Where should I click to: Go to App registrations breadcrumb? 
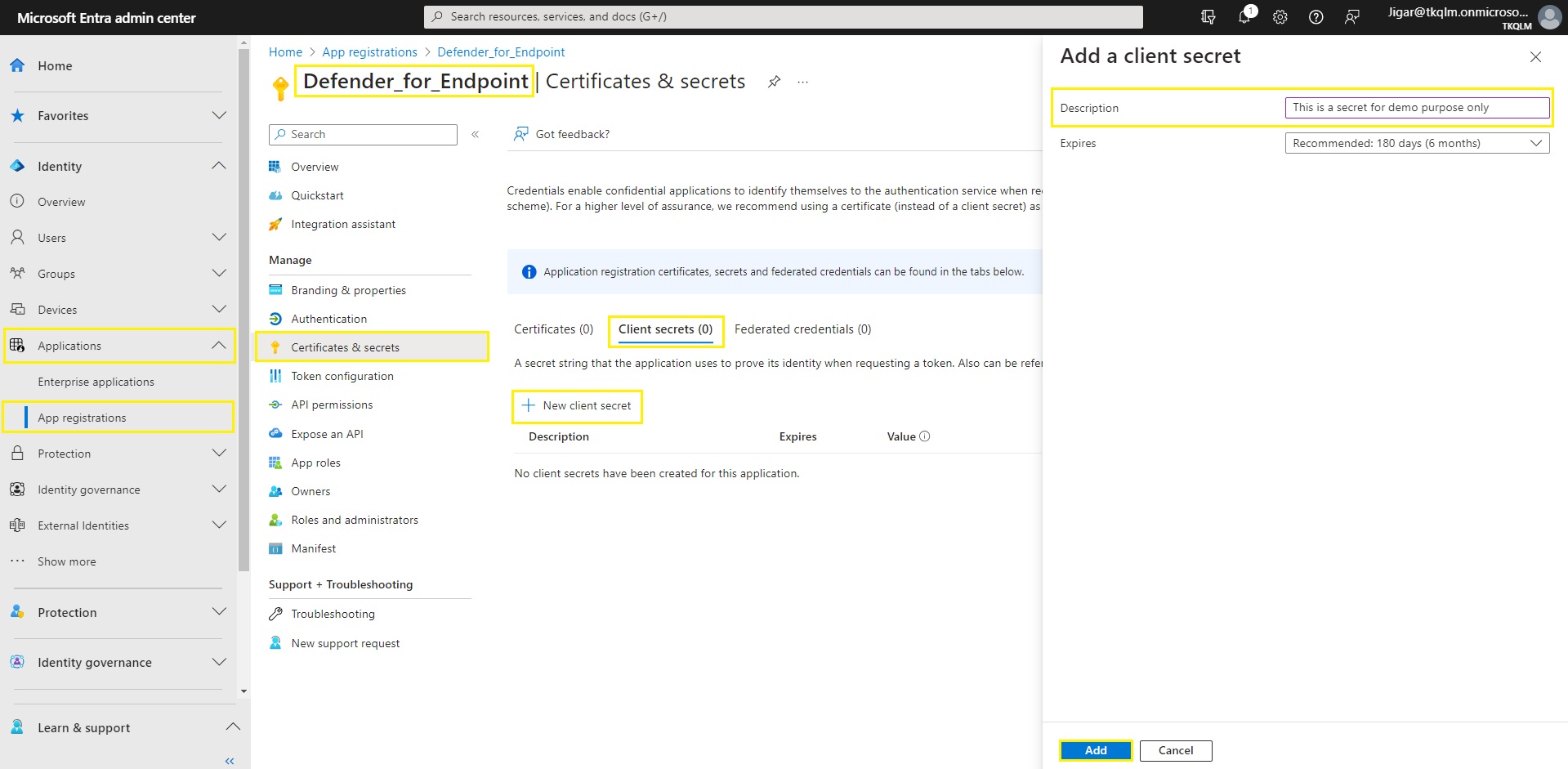369,52
